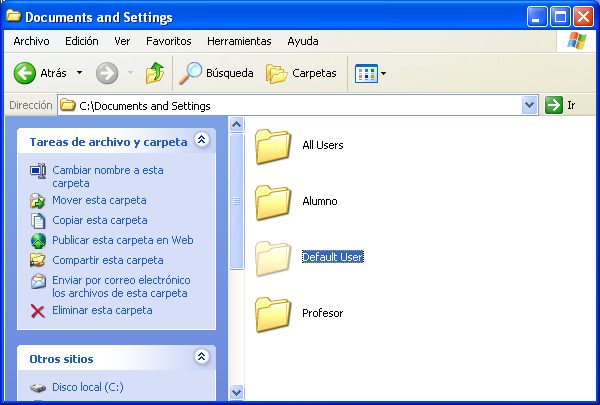Viewport: 600px width, 405px height.
Task: Open the Herramientas menu
Action: (239, 41)
